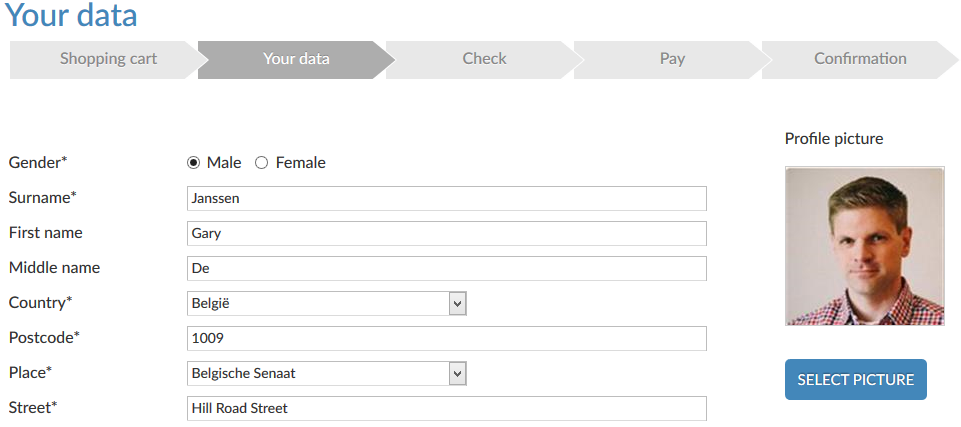The image size is (961, 427).
Task: Select the Male radio button
Action: [x=194, y=163]
